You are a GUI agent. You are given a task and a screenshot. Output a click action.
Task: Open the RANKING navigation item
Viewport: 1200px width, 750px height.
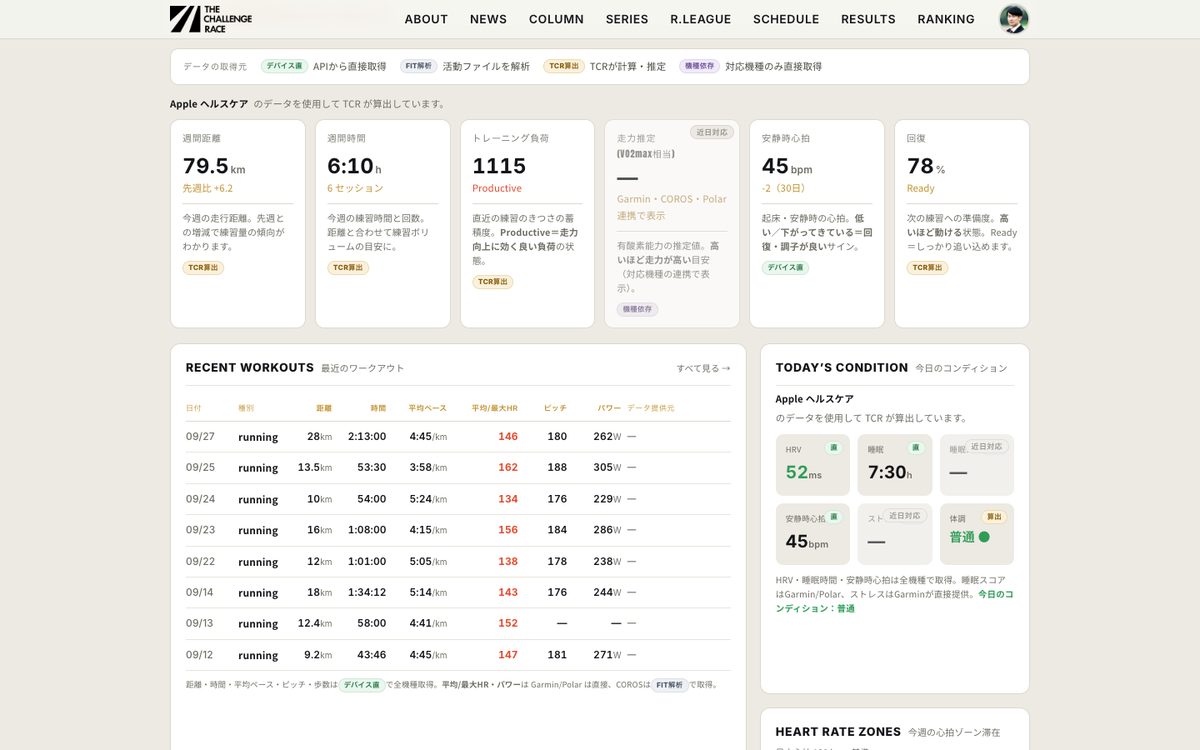(946, 19)
